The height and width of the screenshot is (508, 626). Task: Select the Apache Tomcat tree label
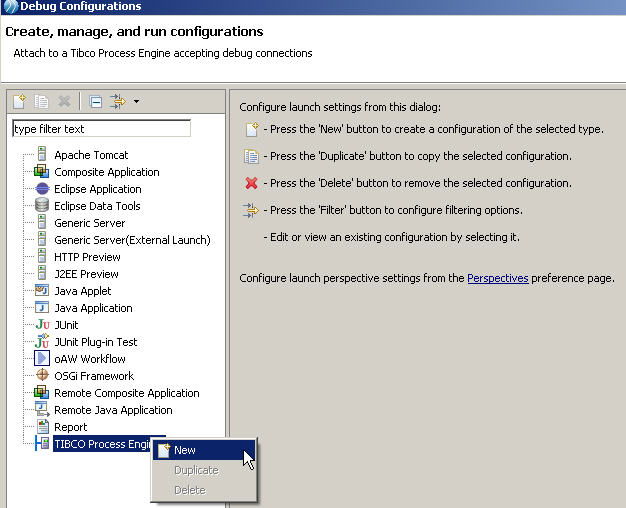[x=91, y=155]
